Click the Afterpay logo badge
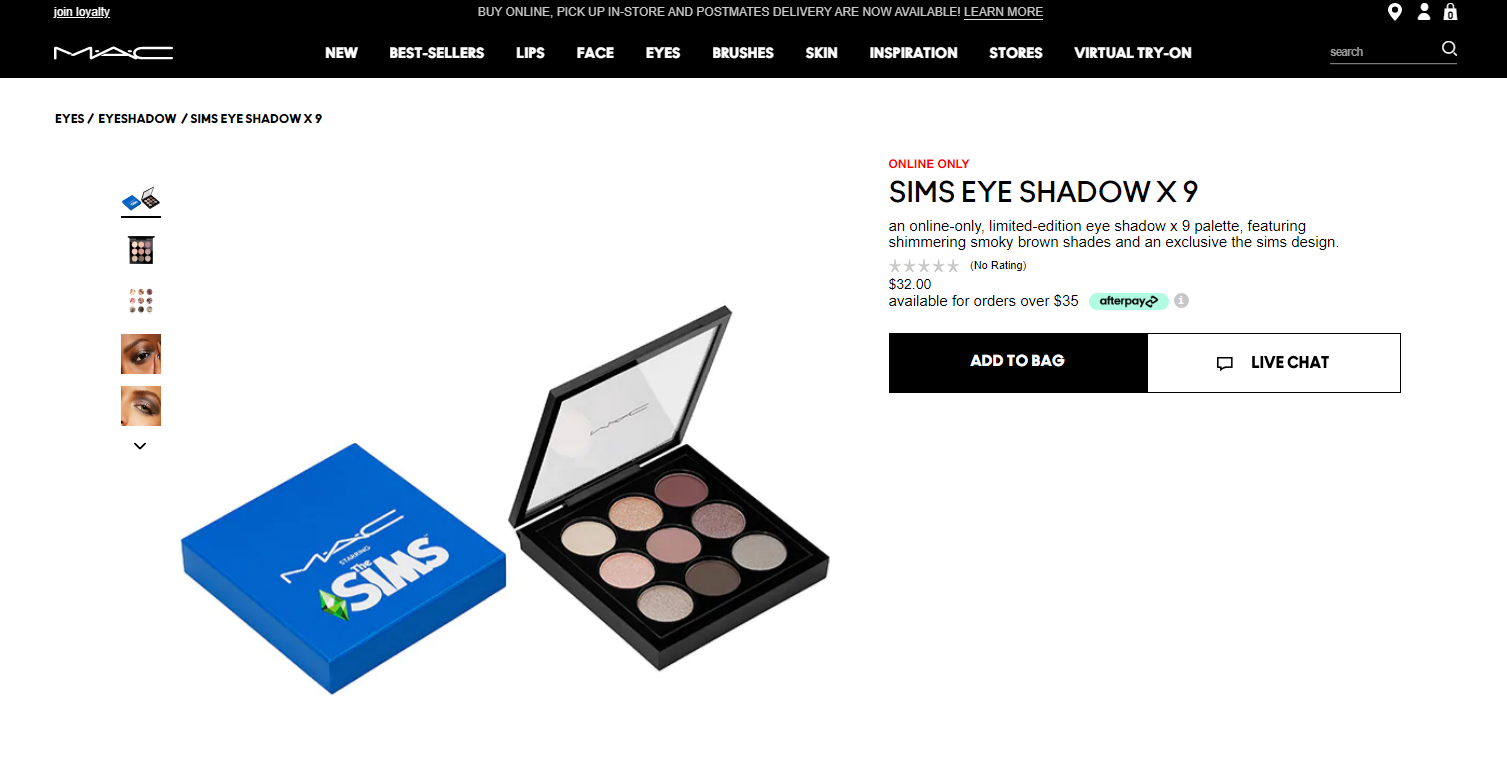This screenshot has width=1507, height=763. pos(1129,301)
